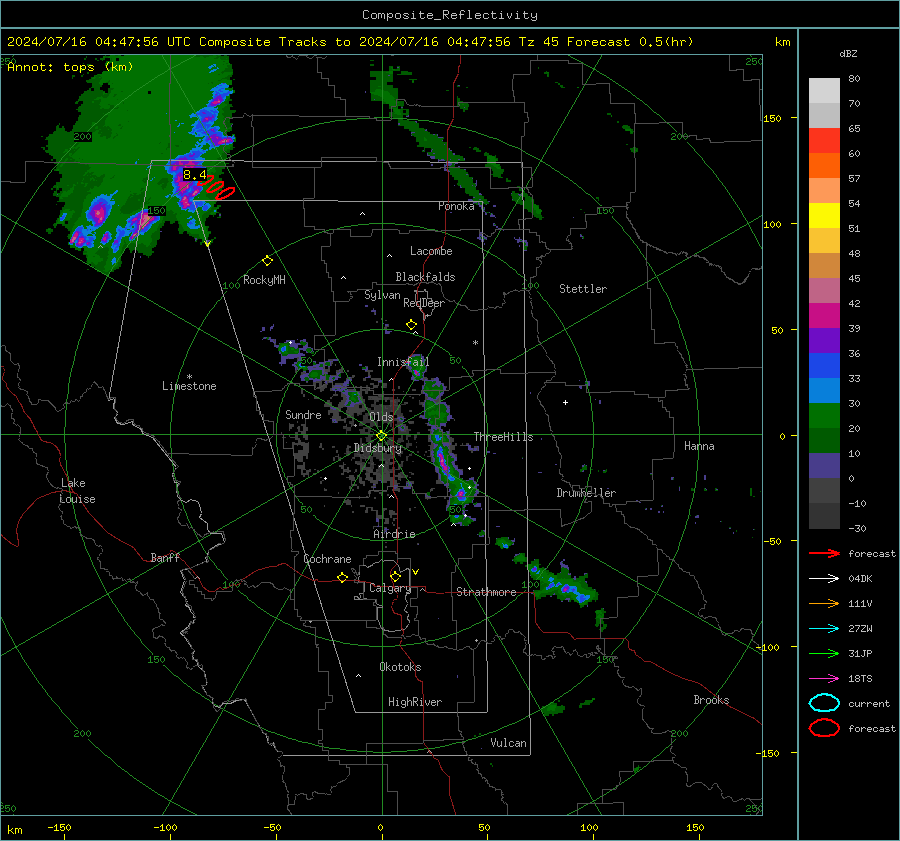Click the Banff label
This screenshot has width=900, height=841.
[x=165, y=558]
